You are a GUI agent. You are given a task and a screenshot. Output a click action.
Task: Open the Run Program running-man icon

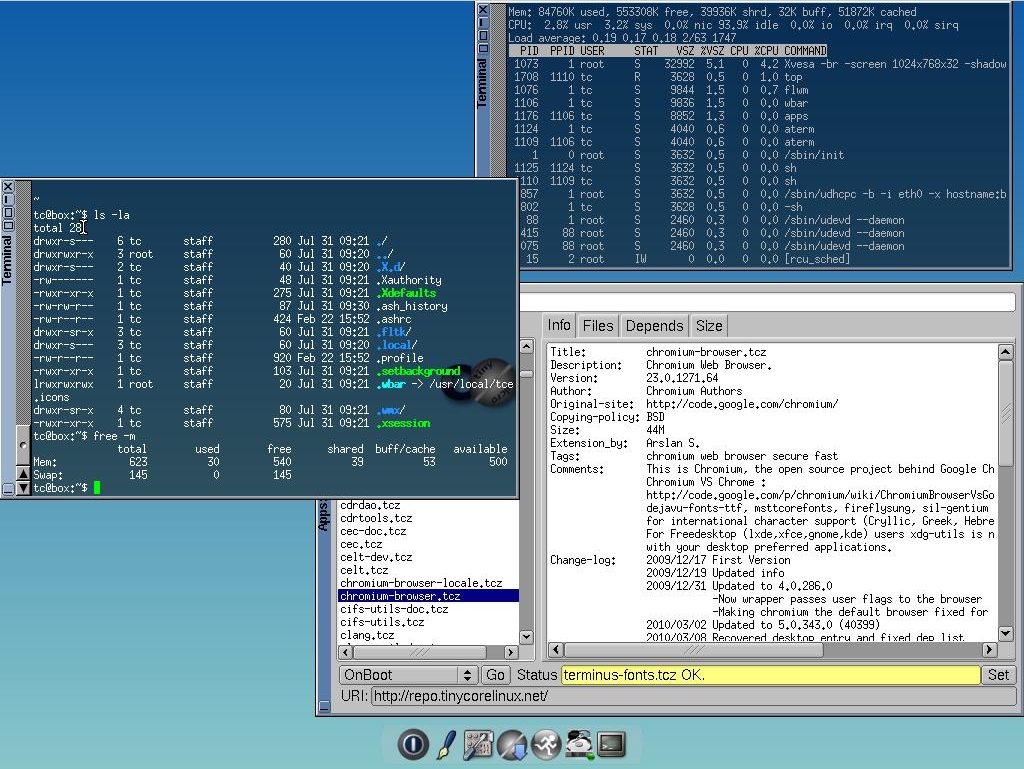coord(545,744)
